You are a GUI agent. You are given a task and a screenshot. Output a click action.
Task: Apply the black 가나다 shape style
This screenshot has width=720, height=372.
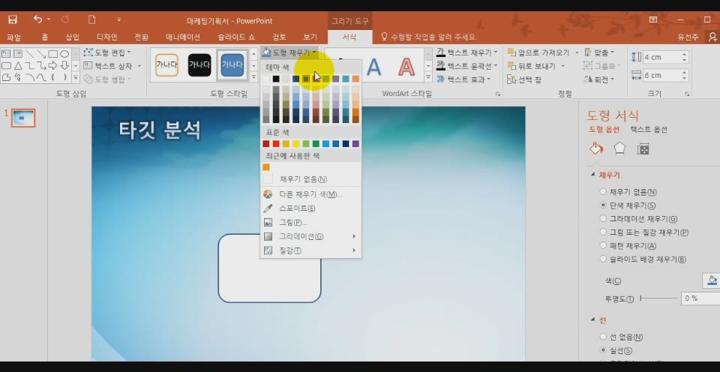200,65
